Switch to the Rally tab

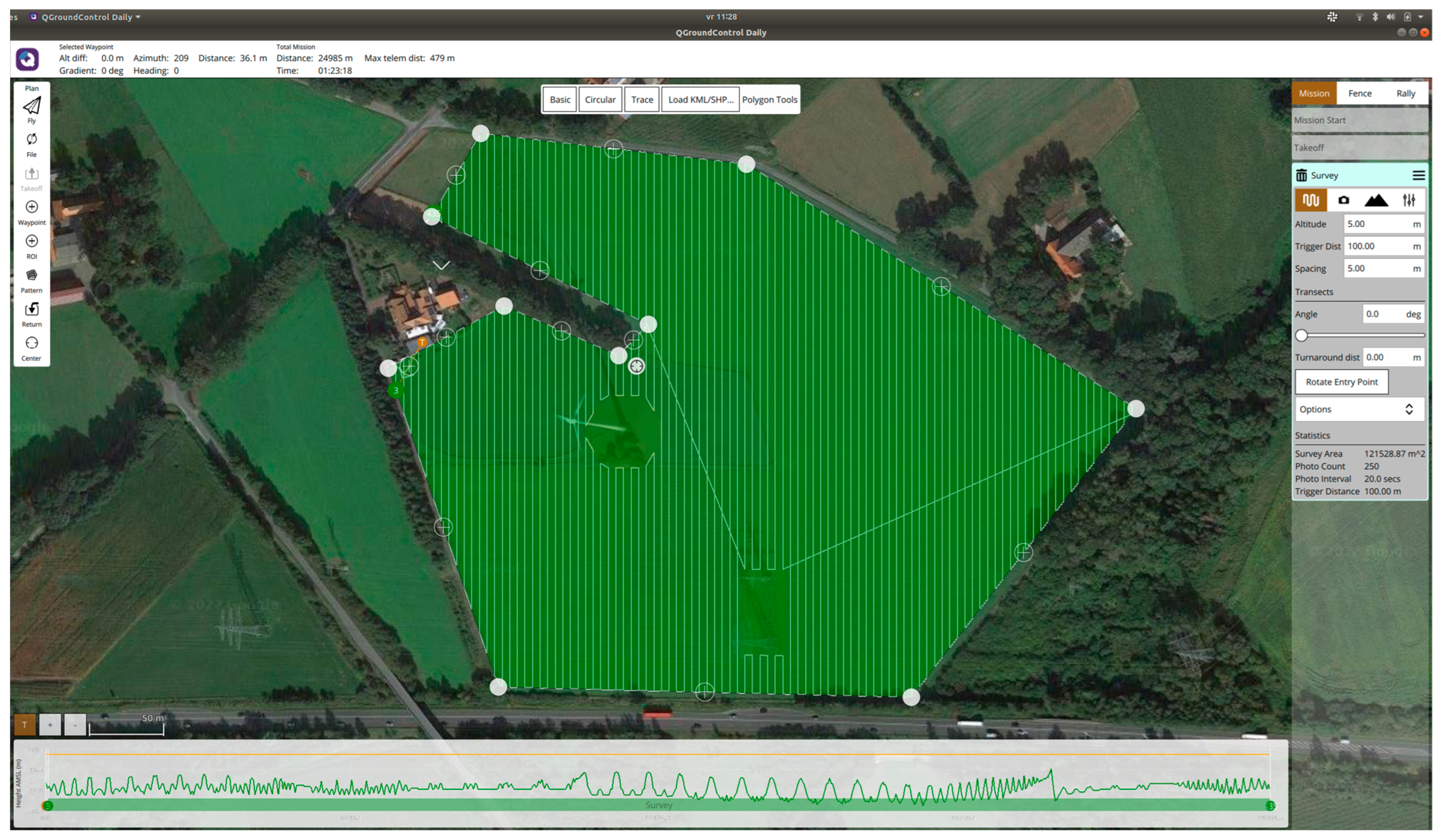coord(1405,93)
